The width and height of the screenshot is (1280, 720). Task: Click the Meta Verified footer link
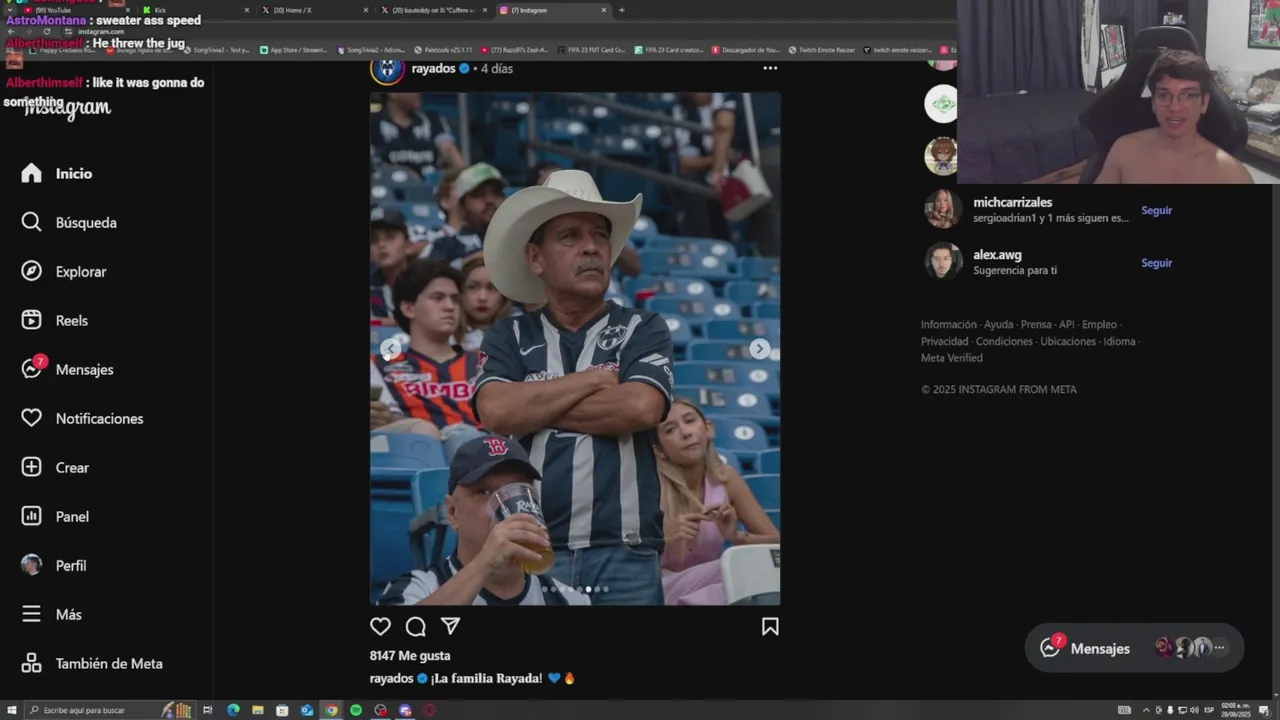(951, 358)
